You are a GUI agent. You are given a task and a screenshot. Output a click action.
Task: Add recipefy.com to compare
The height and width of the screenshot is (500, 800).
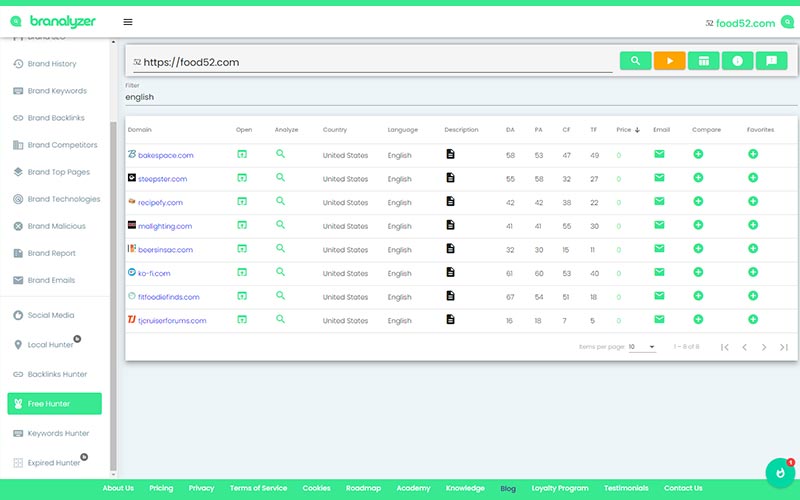pyautogui.click(x=698, y=201)
